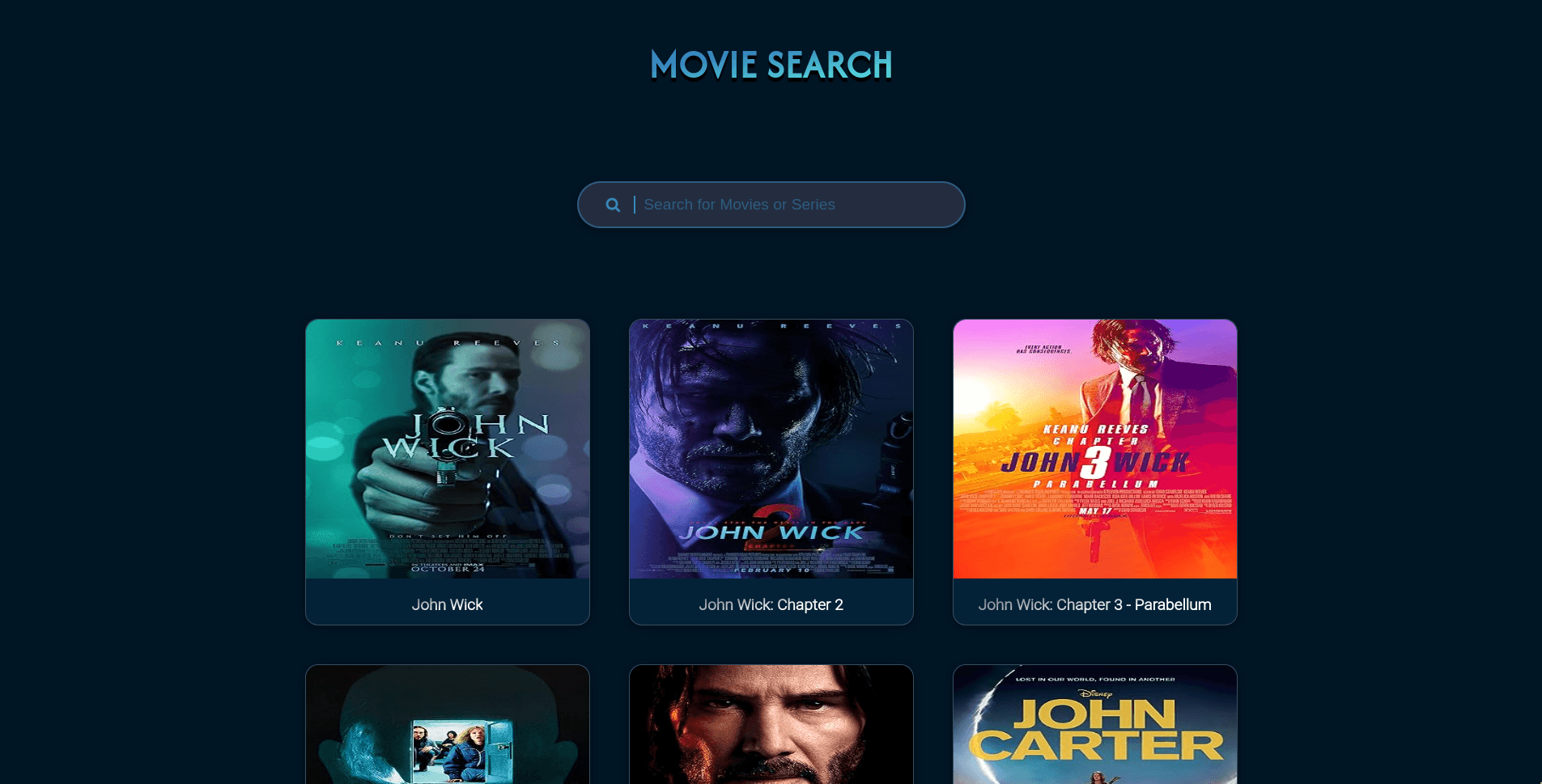The image size is (1542, 784).
Task: Open the teal silhouette head poster
Action: tap(448, 724)
